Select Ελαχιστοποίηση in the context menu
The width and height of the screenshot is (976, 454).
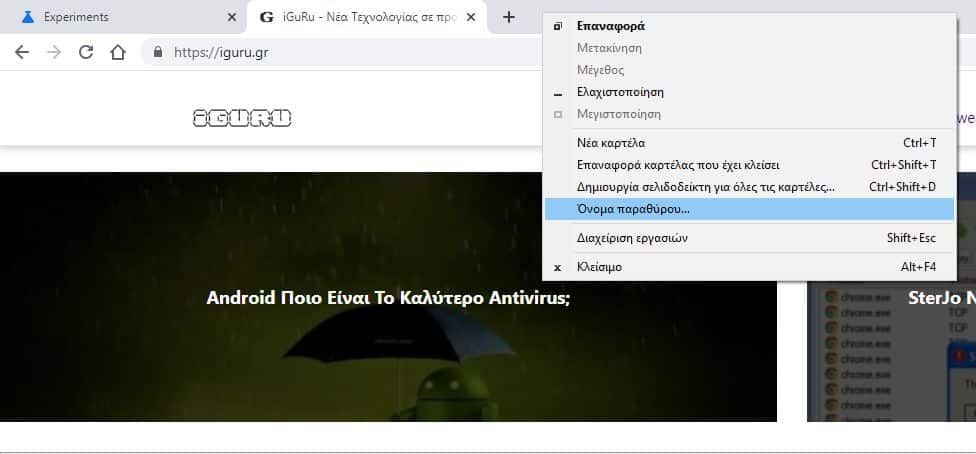pyautogui.click(x=620, y=92)
